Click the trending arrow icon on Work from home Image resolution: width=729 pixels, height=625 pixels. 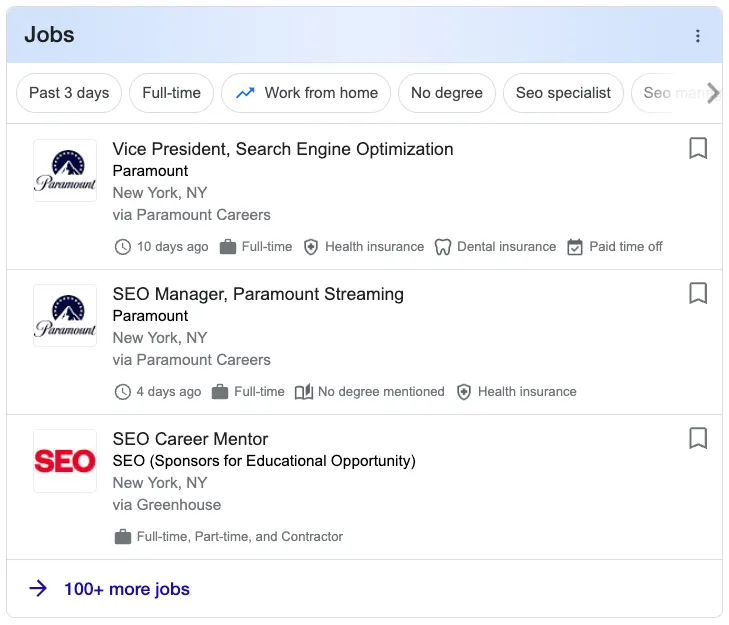click(x=245, y=93)
